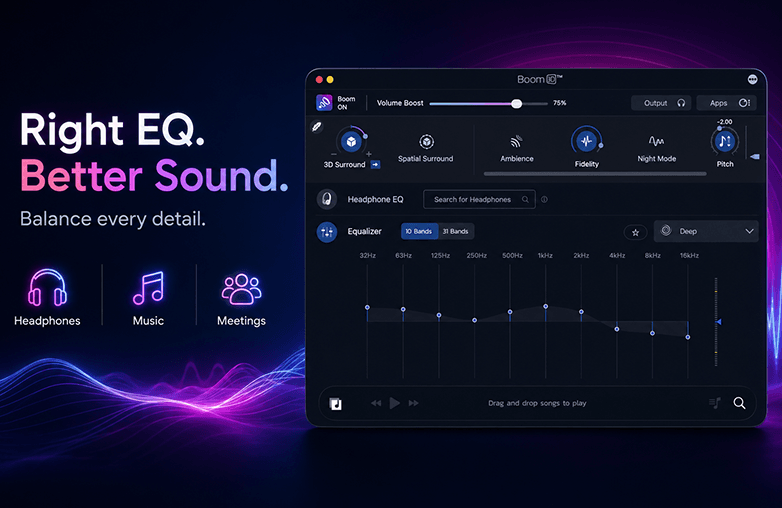Click the magnifier in headphone search
This screenshot has width=782, height=508.
pyautogui.click(x=525, y=199)
